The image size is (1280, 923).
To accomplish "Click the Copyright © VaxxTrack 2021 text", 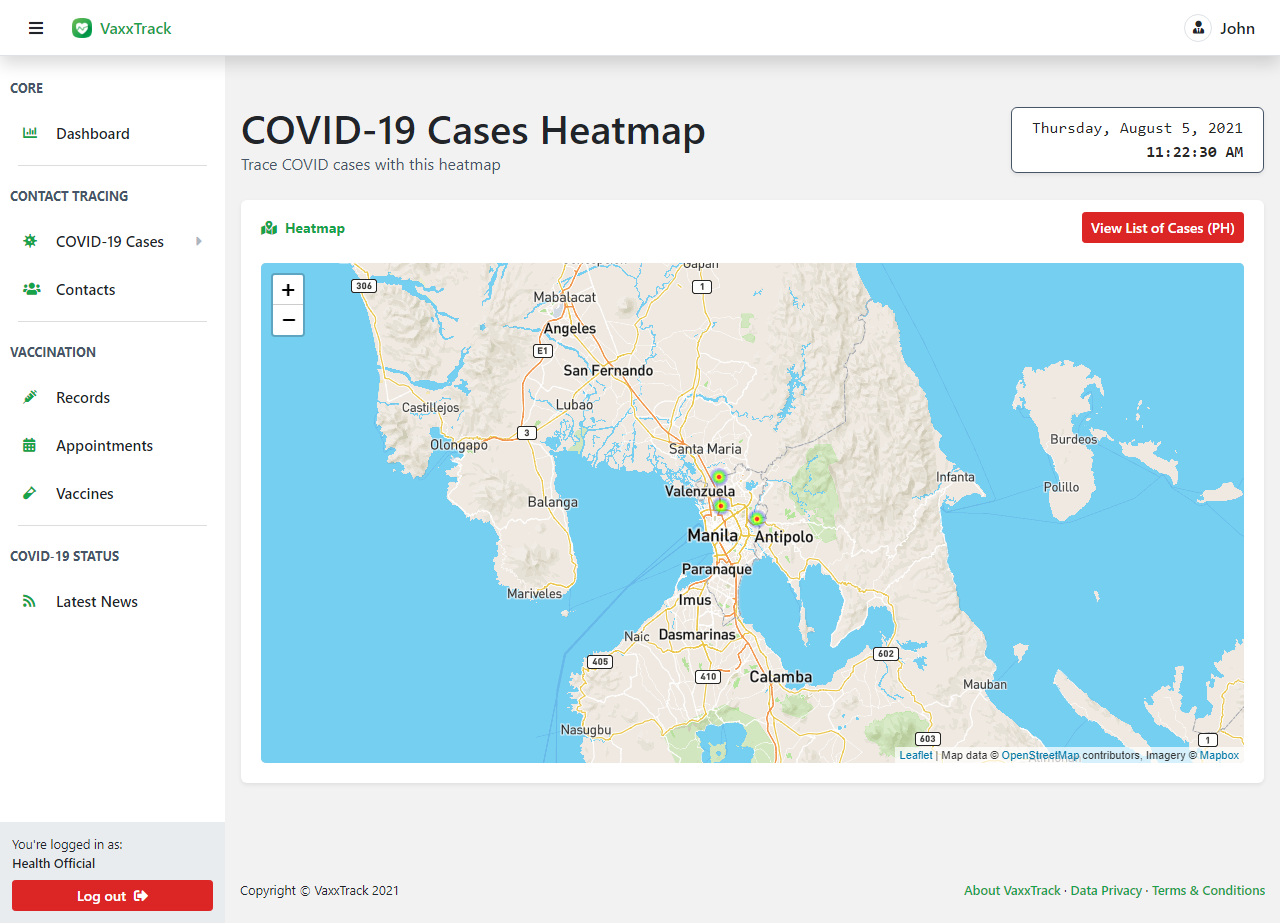I will click(319, 890).
